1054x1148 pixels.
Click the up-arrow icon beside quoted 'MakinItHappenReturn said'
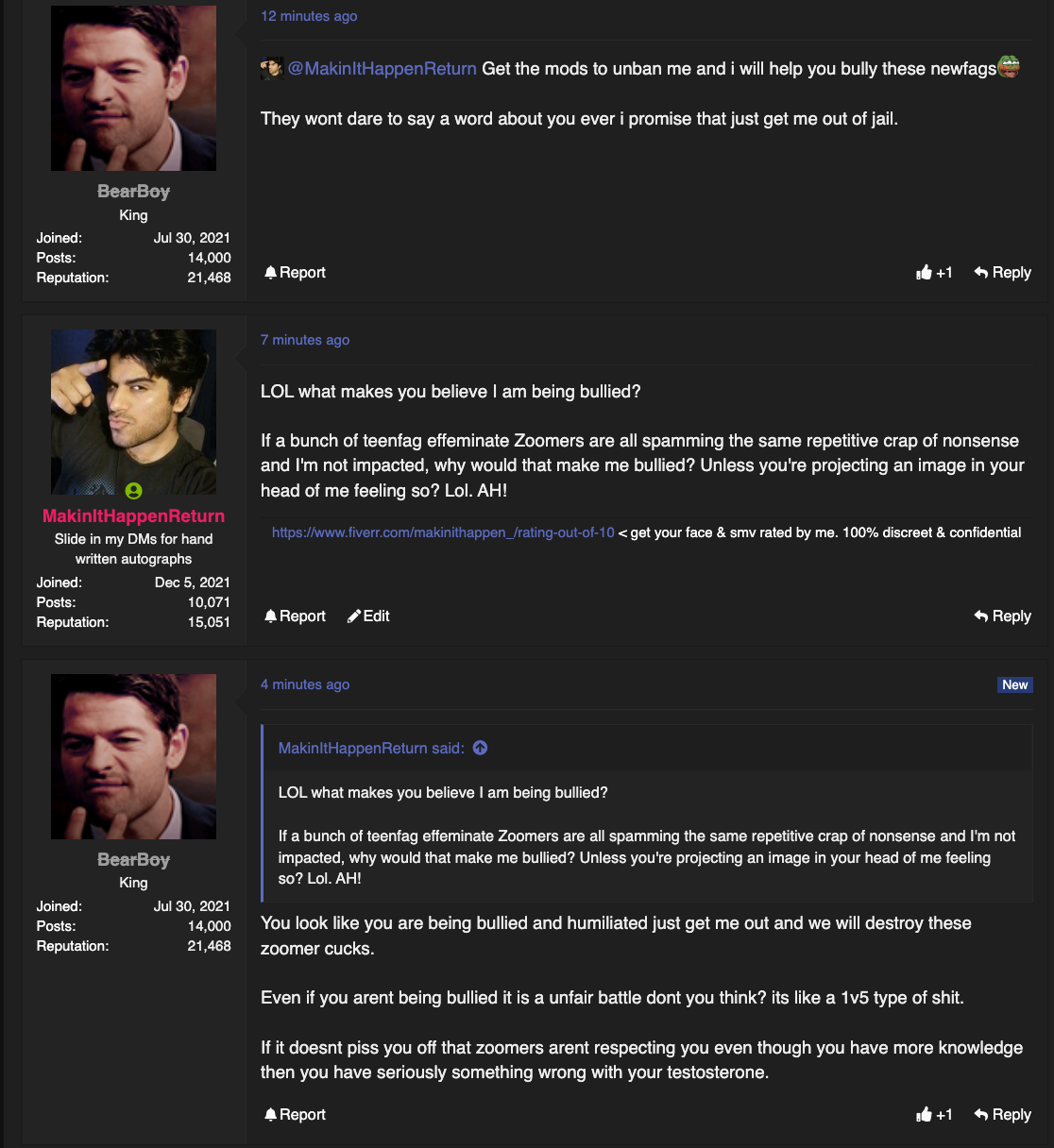pos(480,748)
